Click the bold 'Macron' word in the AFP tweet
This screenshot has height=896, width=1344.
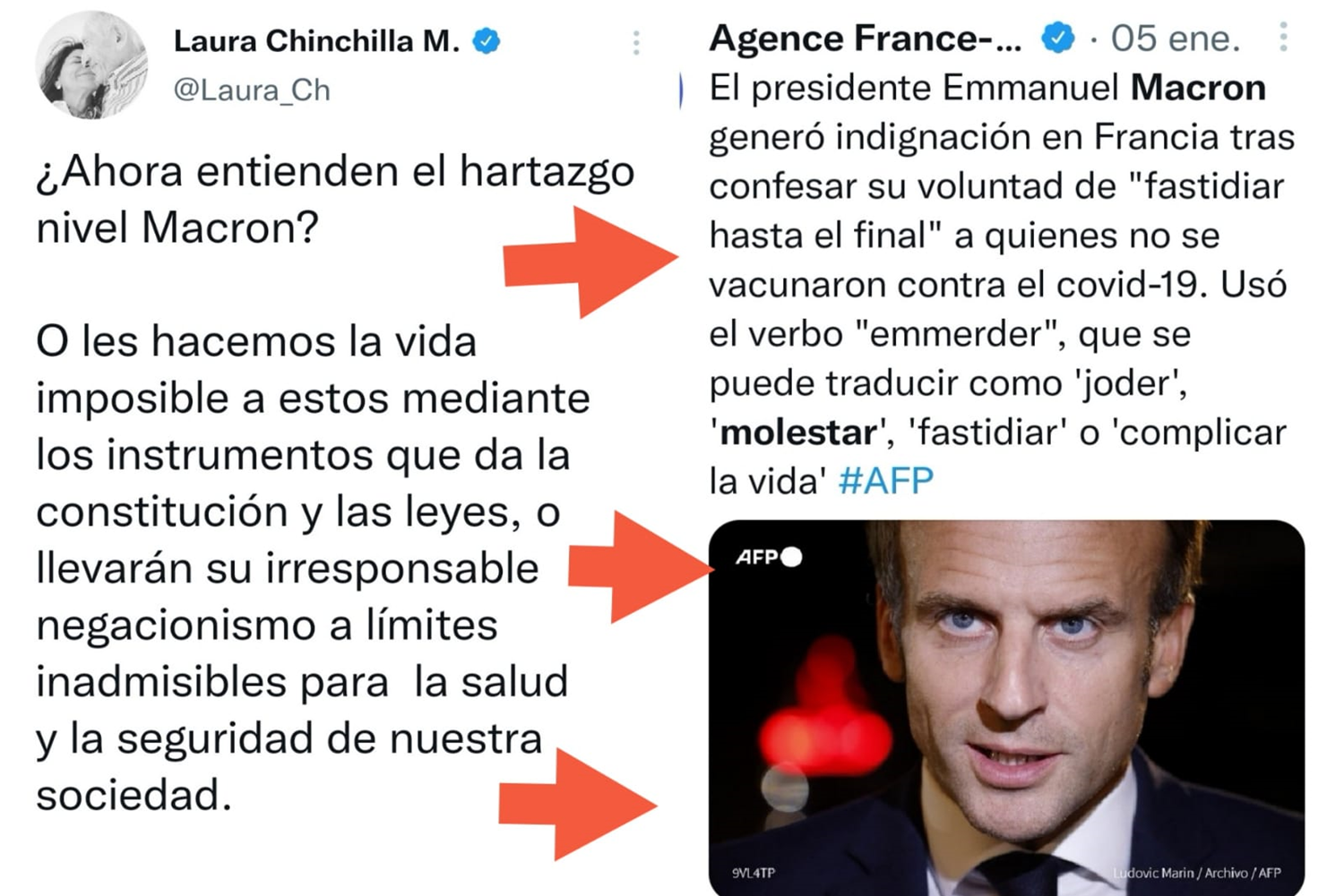1198,88
